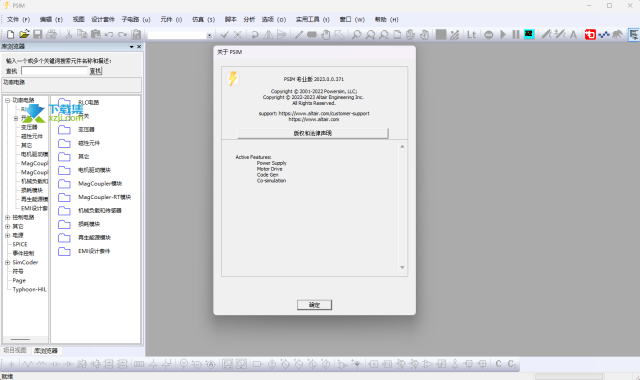Open a file with the folder icon

[x=24, y=35]
